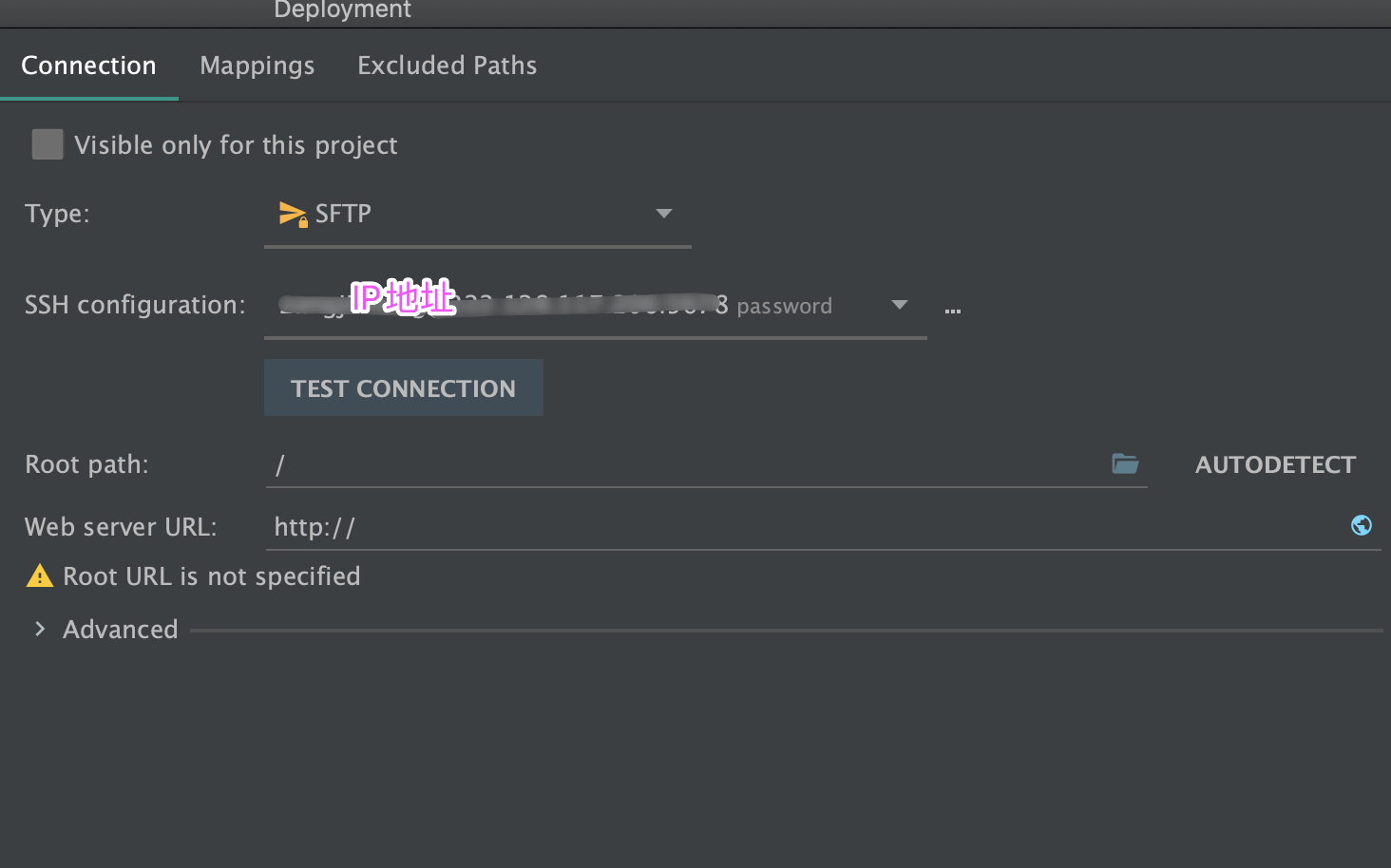Click the Deployment title at the top
The image size is (1391, 868).
tap(342, 10)
